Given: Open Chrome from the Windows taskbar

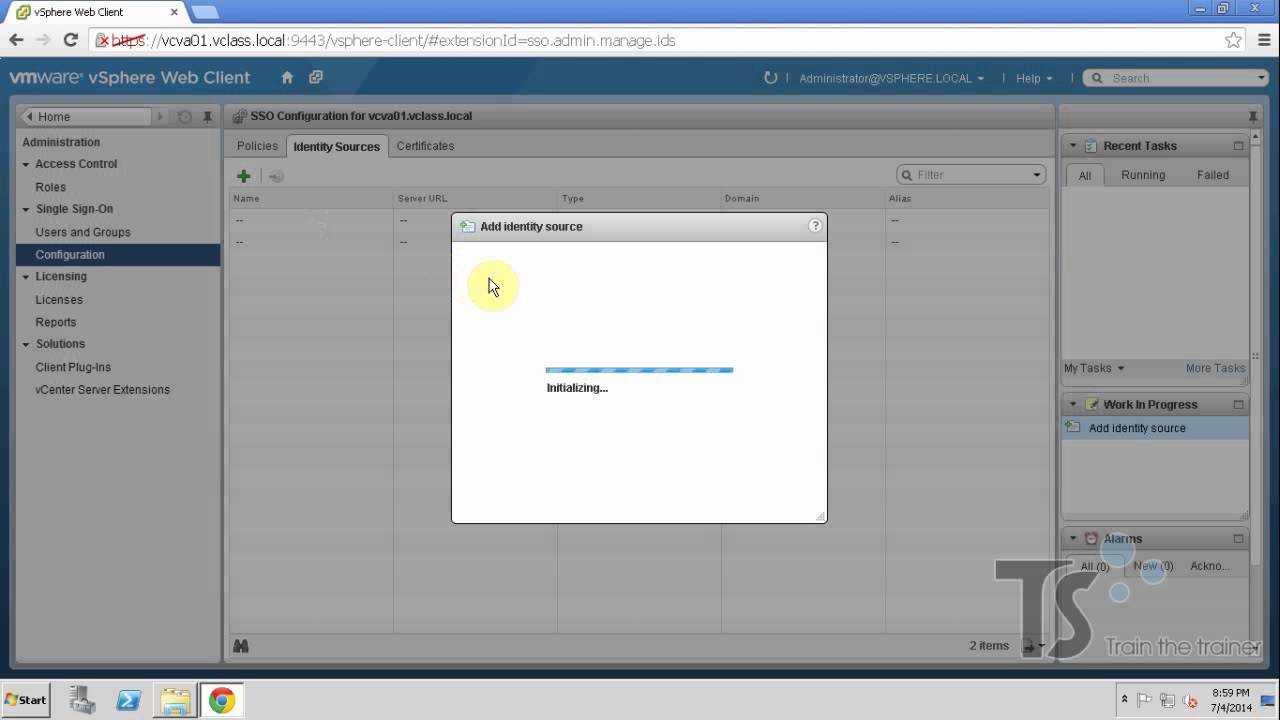Looking at the screenshot, I should click(x=222, y=700).
